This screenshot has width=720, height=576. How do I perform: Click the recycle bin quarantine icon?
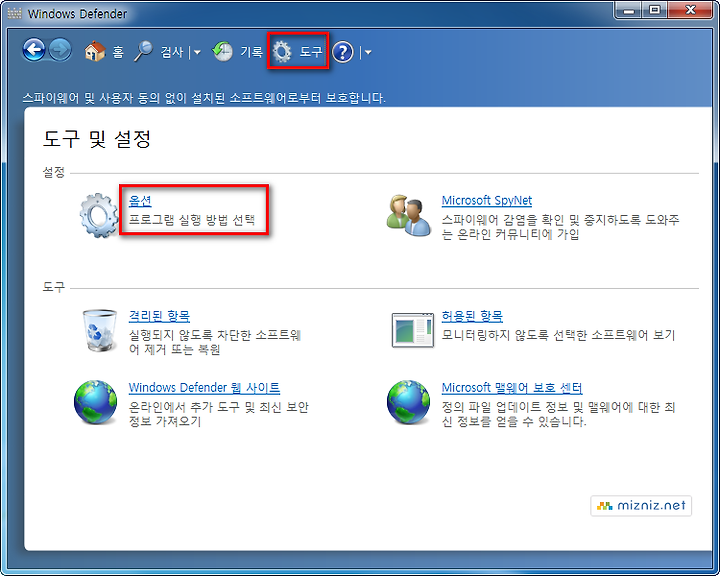pos(100,331)
